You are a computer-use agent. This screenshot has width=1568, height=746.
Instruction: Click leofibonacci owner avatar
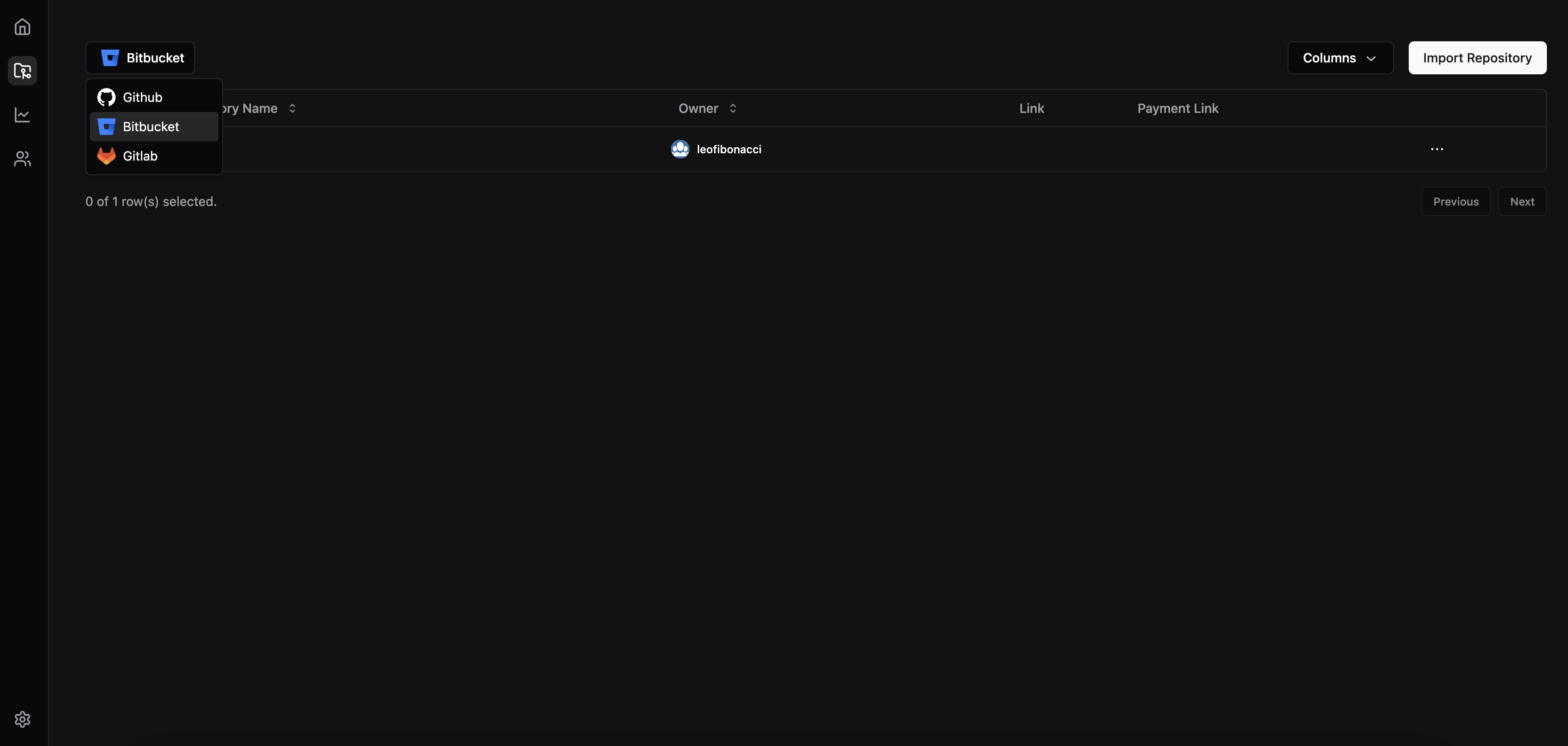point(680,149)
